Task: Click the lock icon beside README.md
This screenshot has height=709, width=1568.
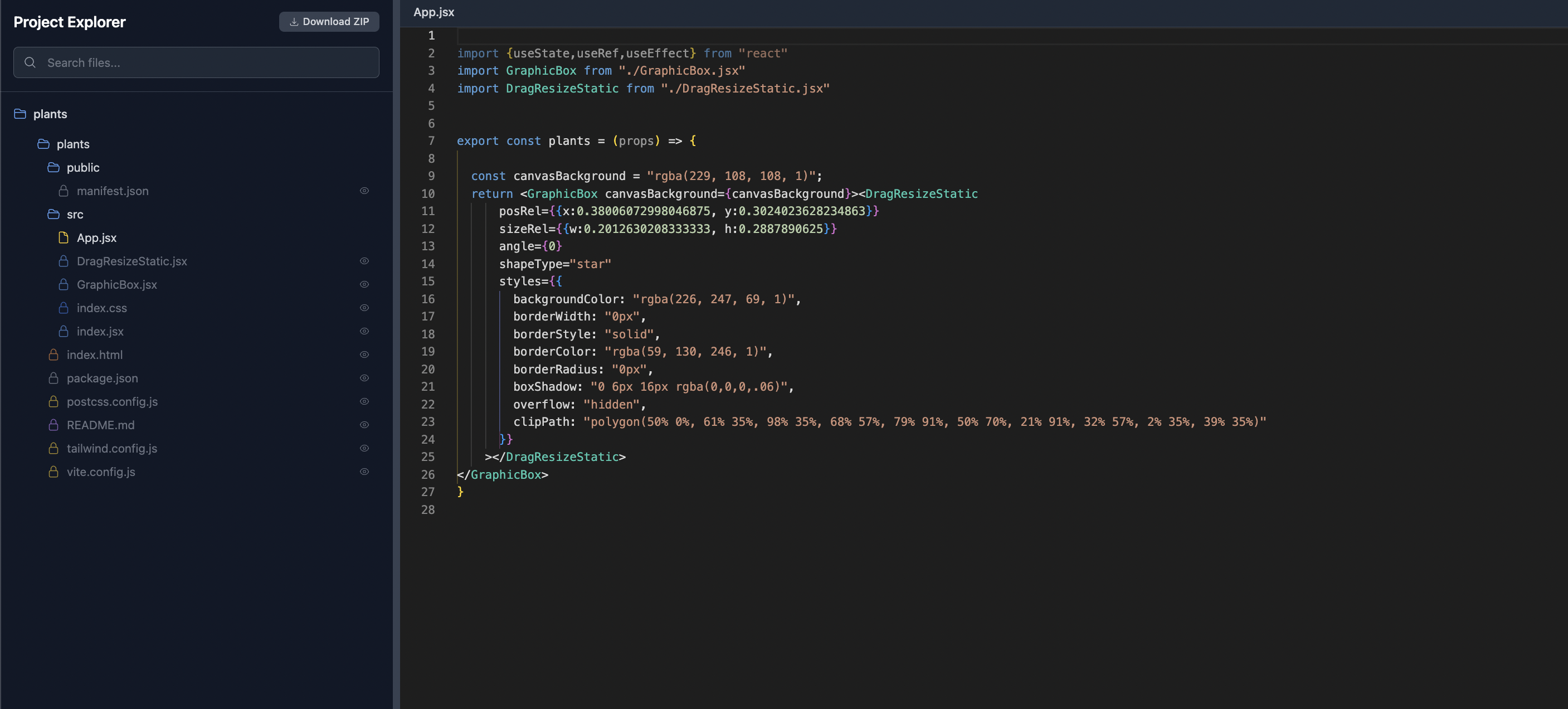Action: (x=53, y=425)
